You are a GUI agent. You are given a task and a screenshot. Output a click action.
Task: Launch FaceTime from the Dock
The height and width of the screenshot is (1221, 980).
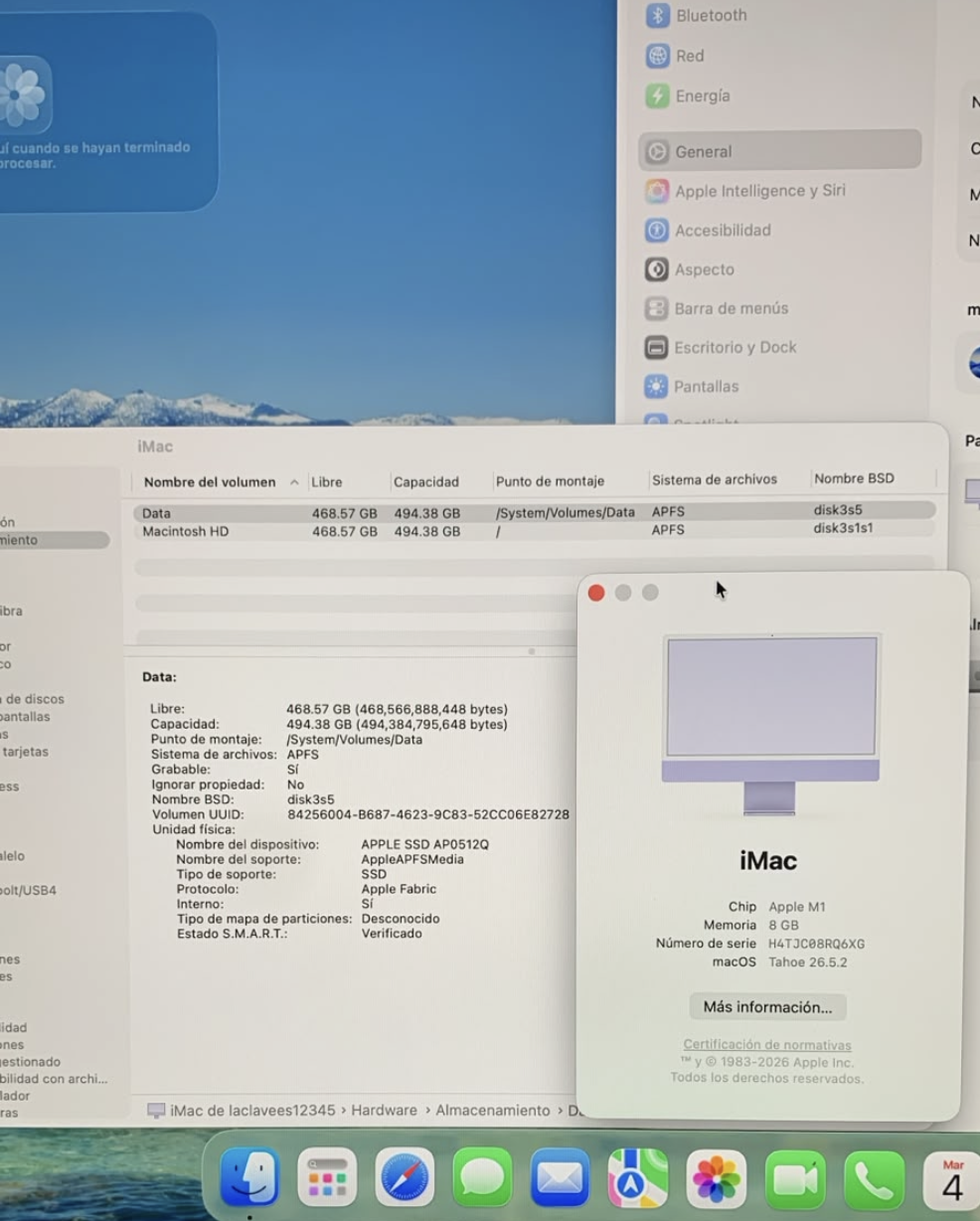pos(794,1178)
